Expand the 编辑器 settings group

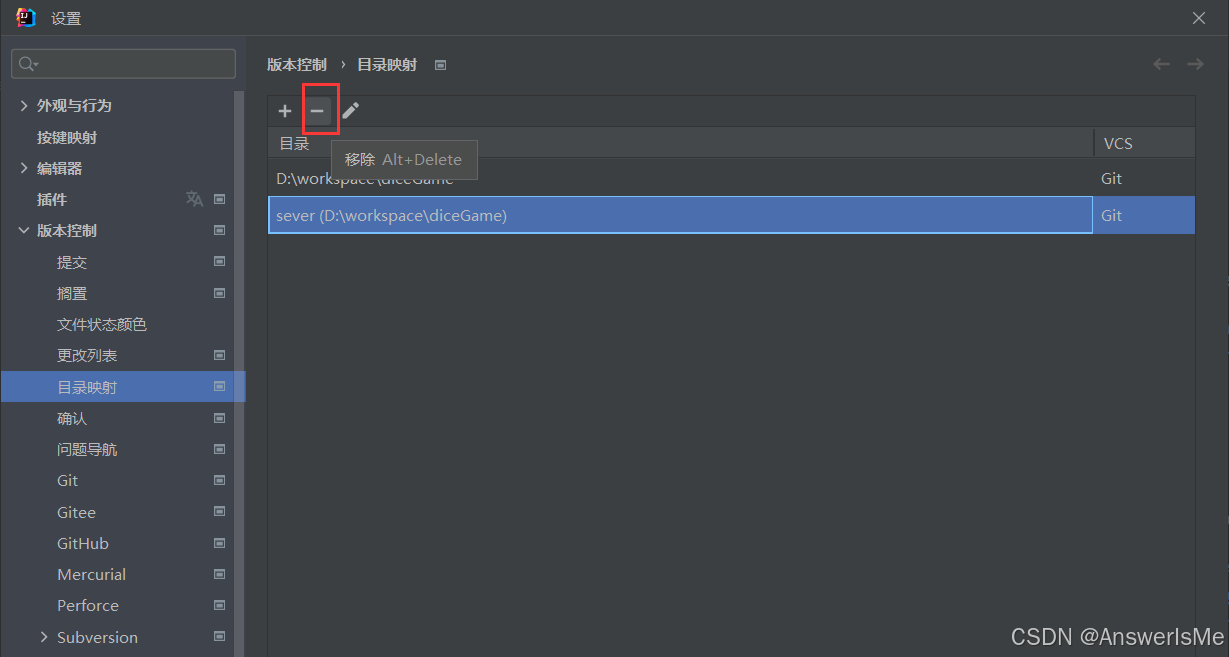pos(25,168)
